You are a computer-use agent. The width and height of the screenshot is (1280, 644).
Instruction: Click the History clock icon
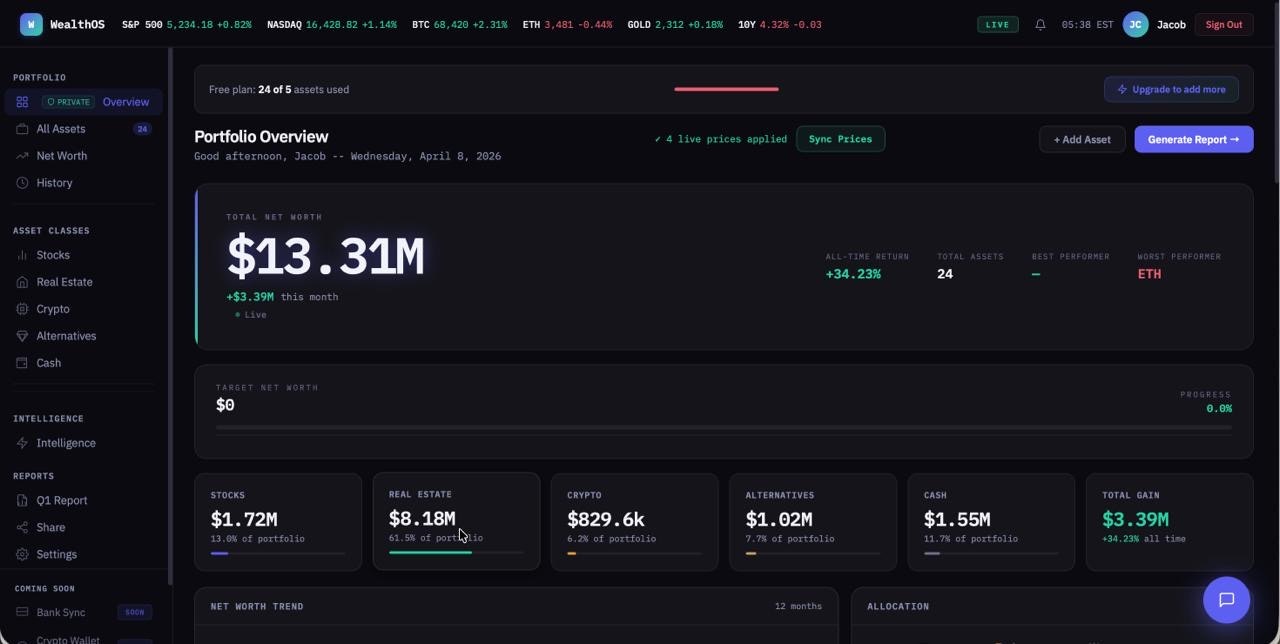pyautogui.click(x=22, y=183)
